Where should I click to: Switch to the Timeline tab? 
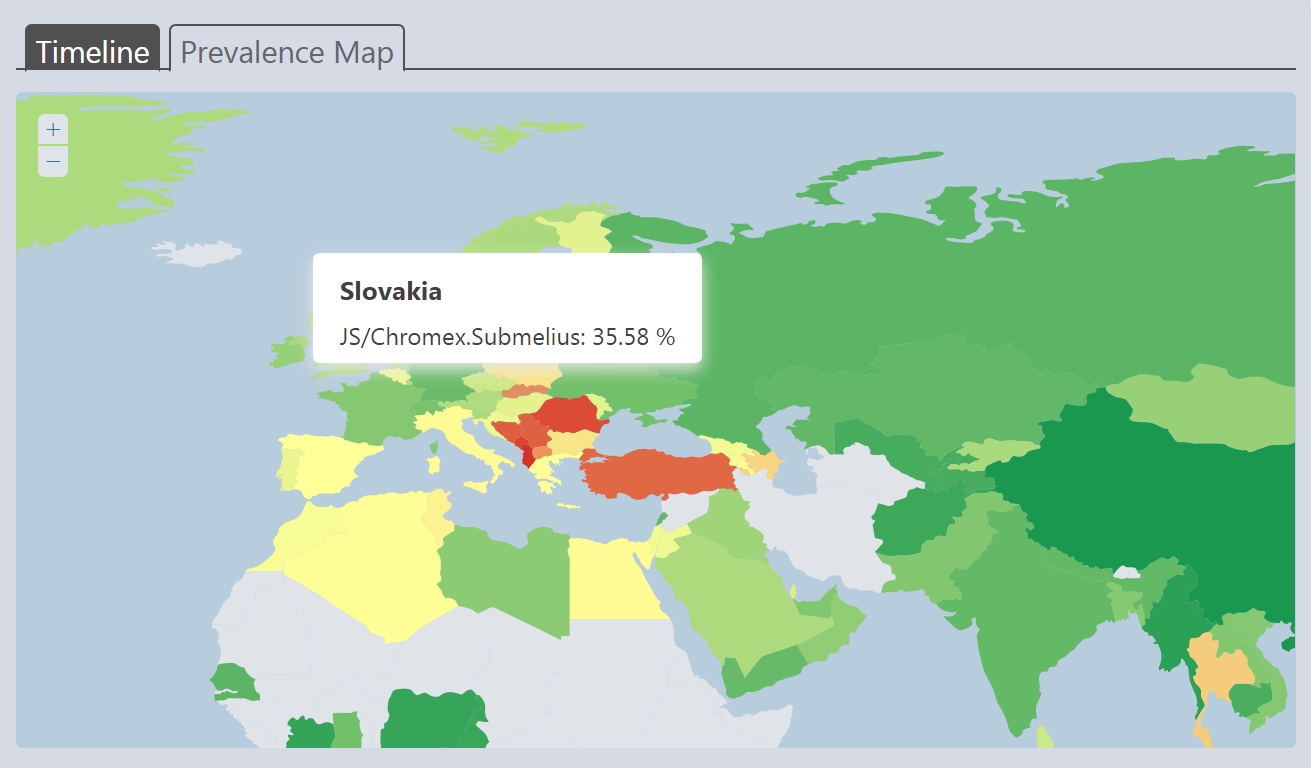coord(92,52)
